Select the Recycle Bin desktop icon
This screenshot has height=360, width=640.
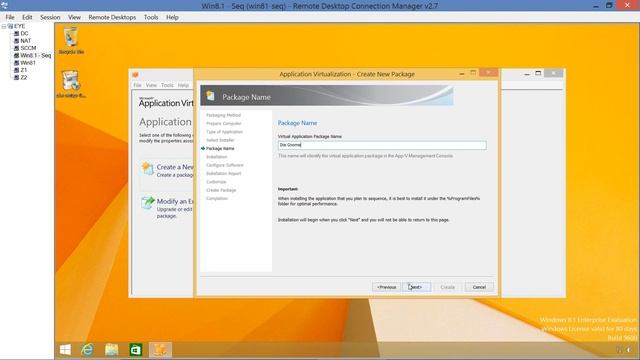pyautogui.click(x=71, y=40)
